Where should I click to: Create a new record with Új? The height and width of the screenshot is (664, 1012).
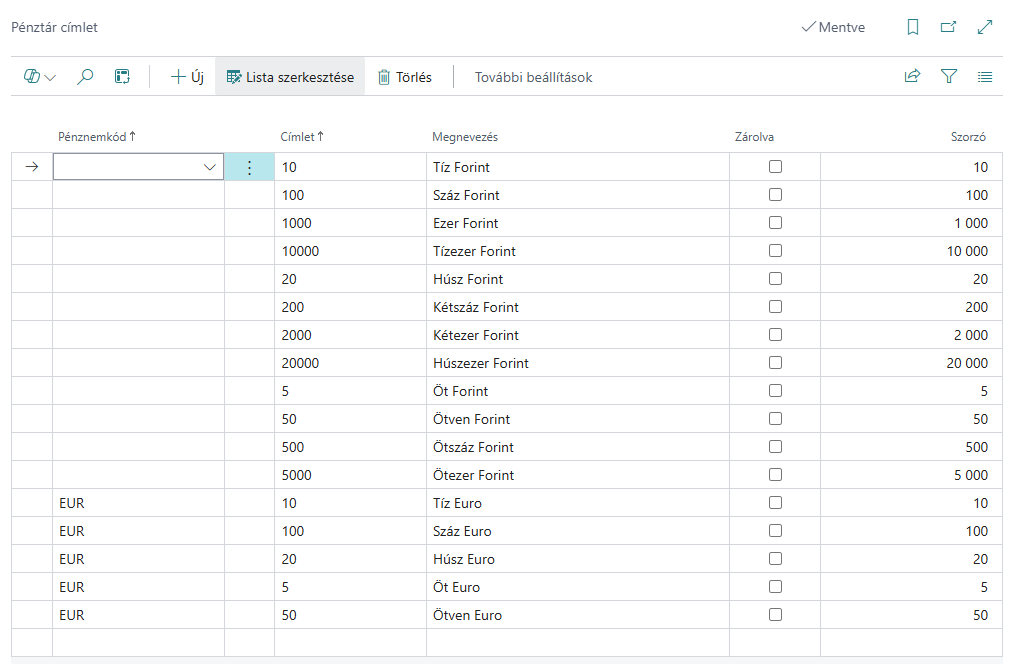pos(187,77)
